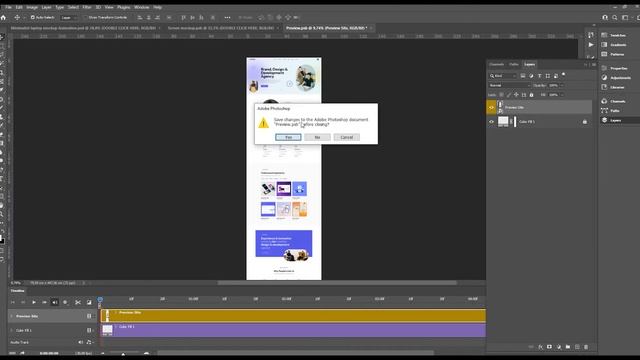The image size is (640, 360).
Task: Open the Gradients panel icon
Action: click(x=604, y=44)
